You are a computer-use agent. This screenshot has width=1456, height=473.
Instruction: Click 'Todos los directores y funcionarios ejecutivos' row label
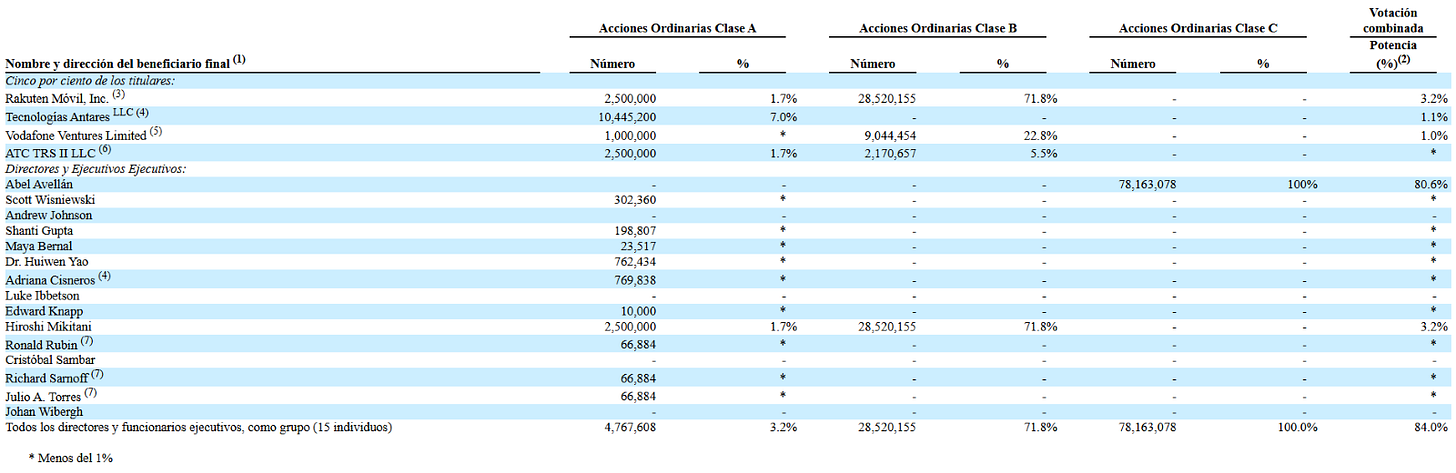198,427
